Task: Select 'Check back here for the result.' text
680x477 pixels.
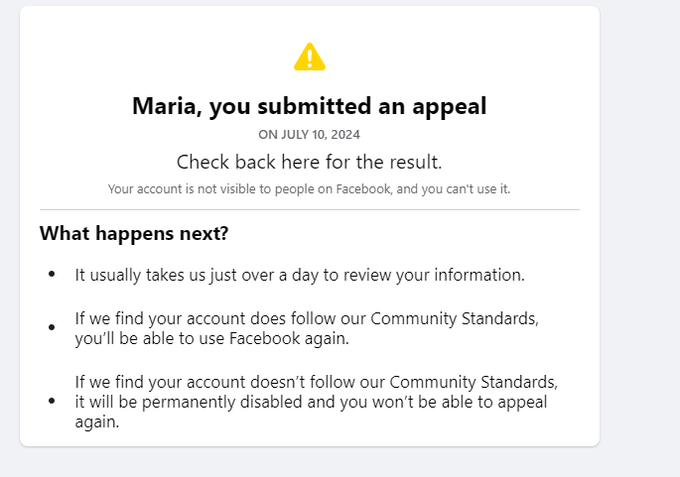Action: (309, 162)
